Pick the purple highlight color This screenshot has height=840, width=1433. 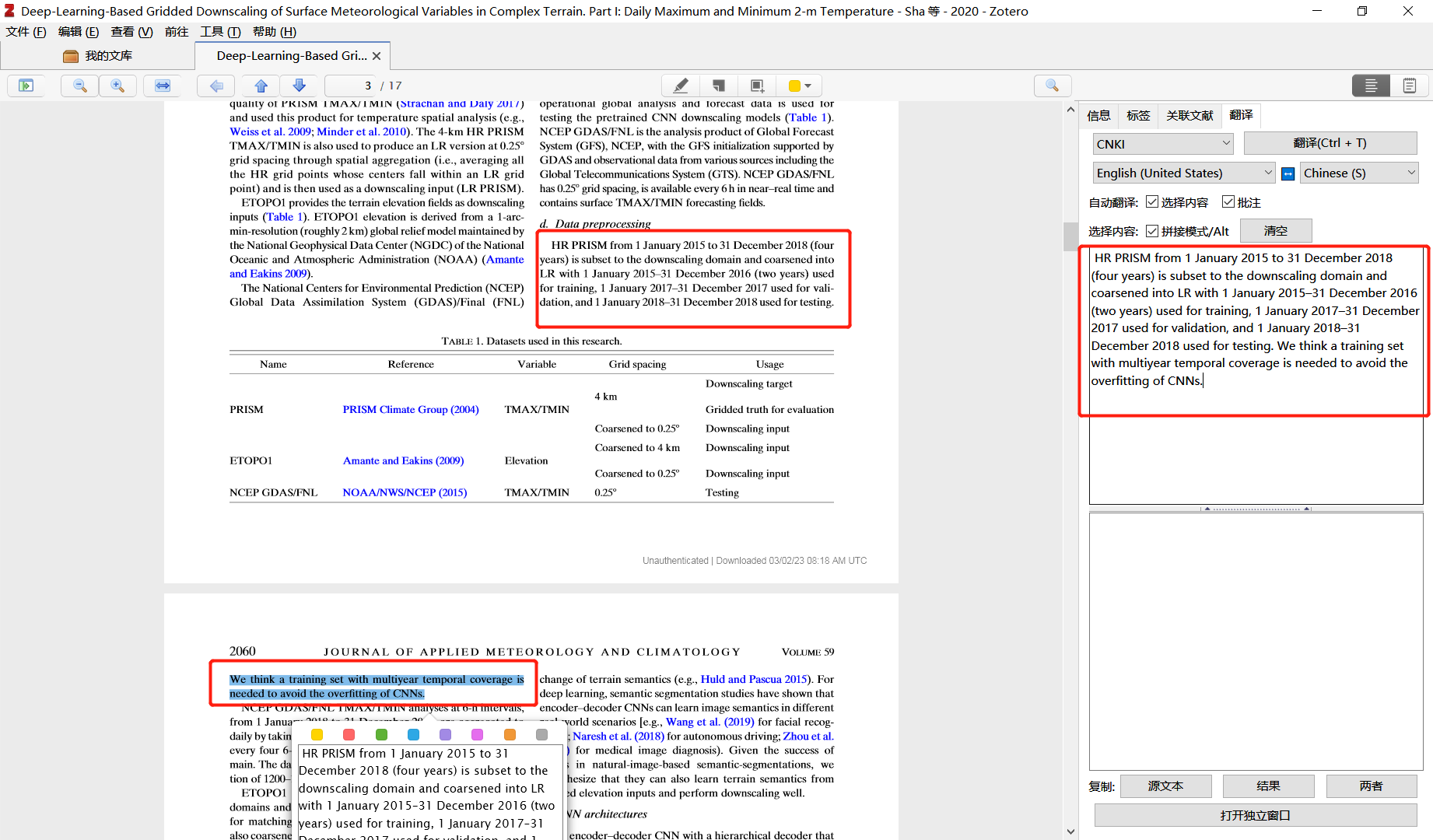[445, 734]
